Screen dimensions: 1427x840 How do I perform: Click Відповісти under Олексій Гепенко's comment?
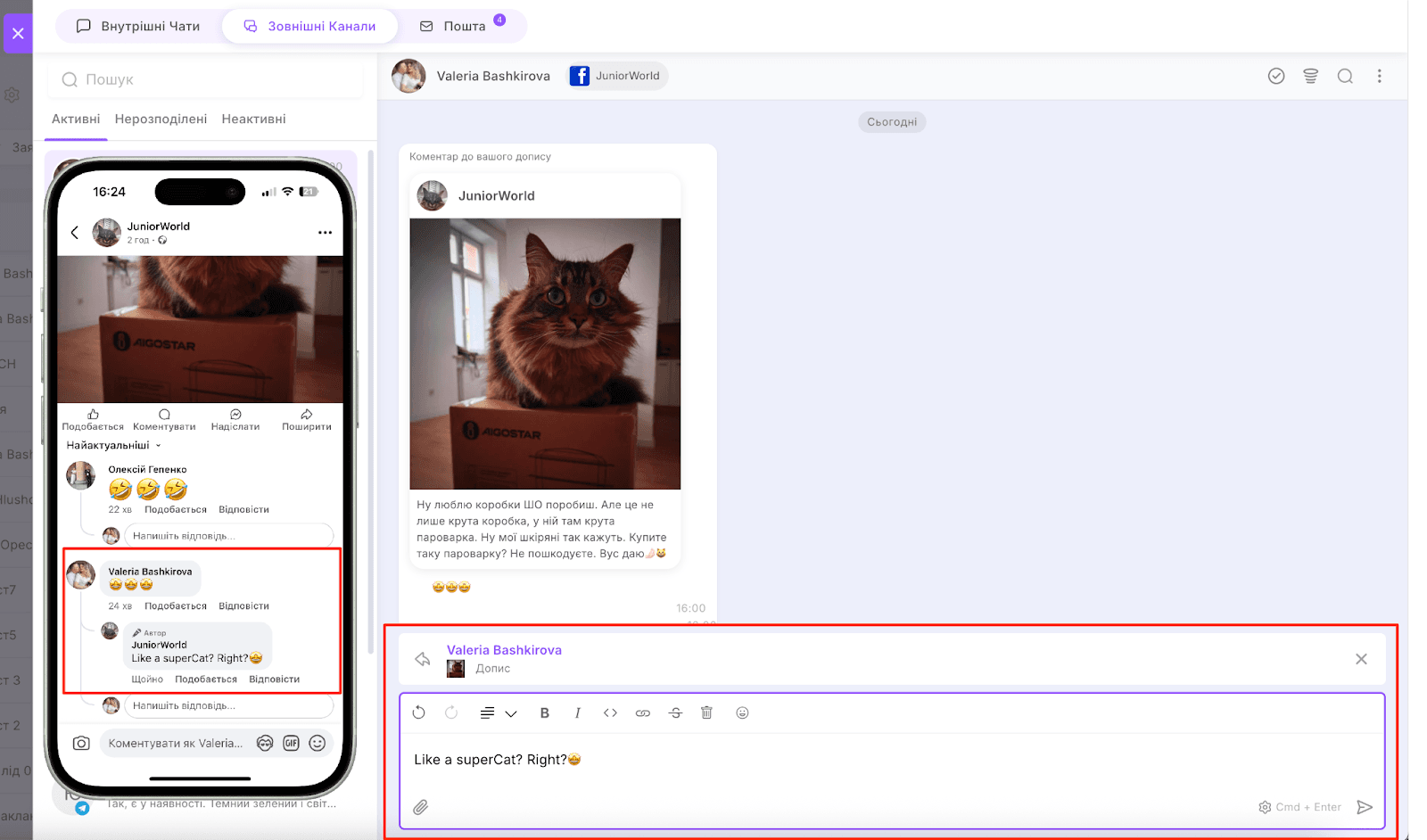pos(243,510)
